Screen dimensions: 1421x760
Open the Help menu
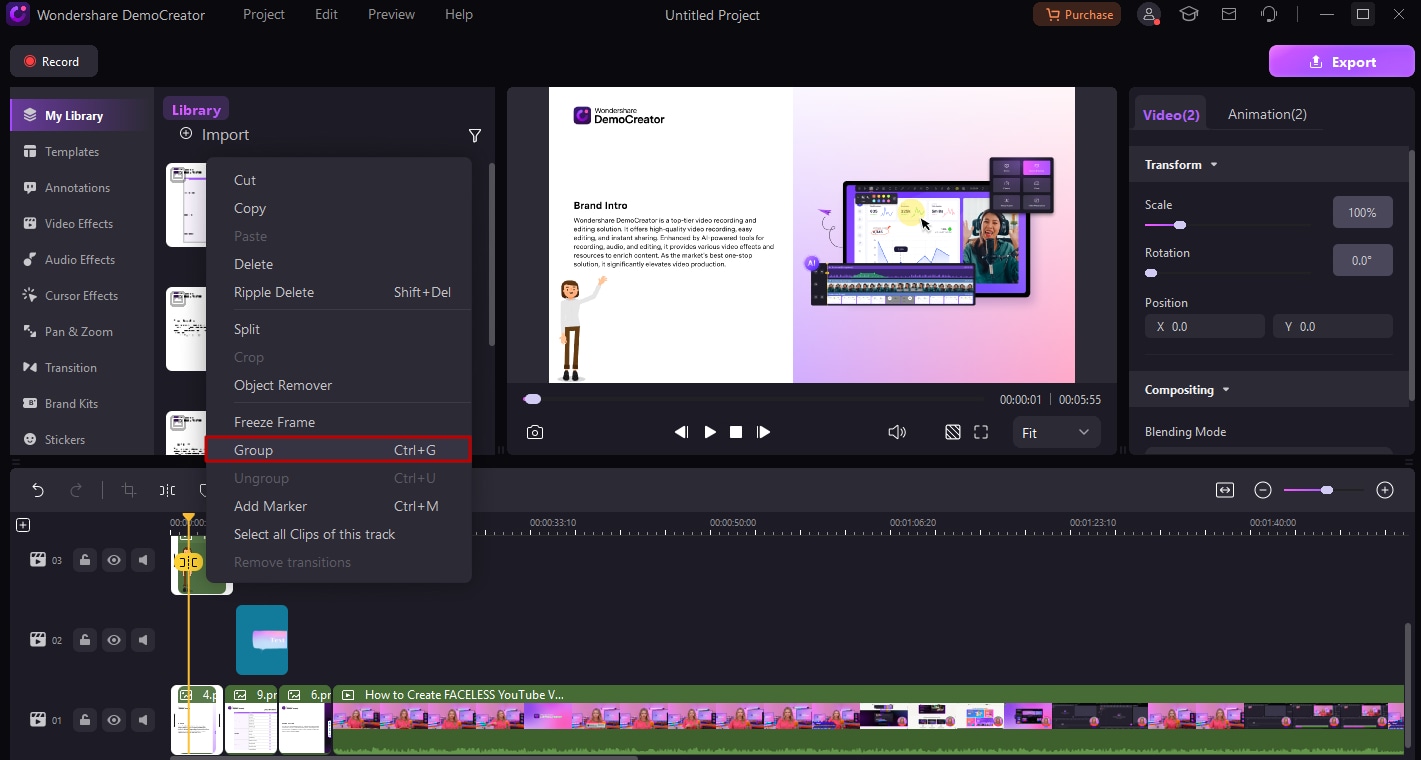coord(459,15)
